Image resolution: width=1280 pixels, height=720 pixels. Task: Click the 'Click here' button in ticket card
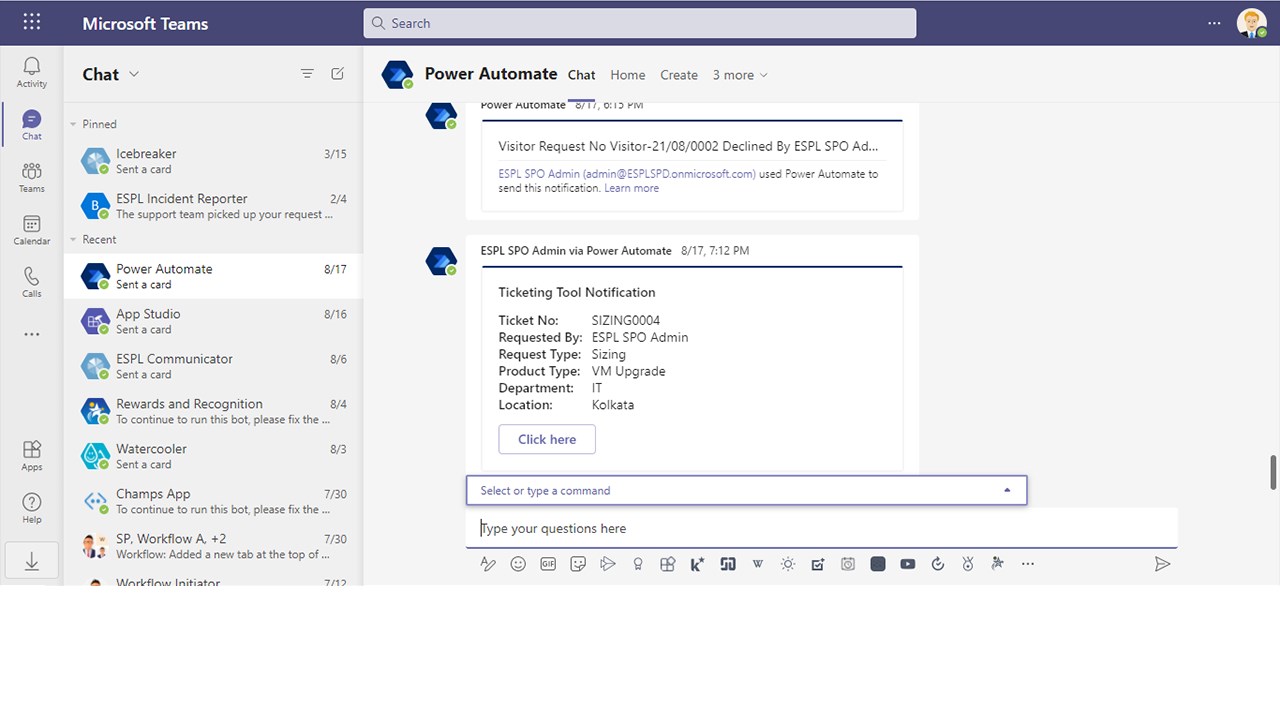click(x=547, y=439)
